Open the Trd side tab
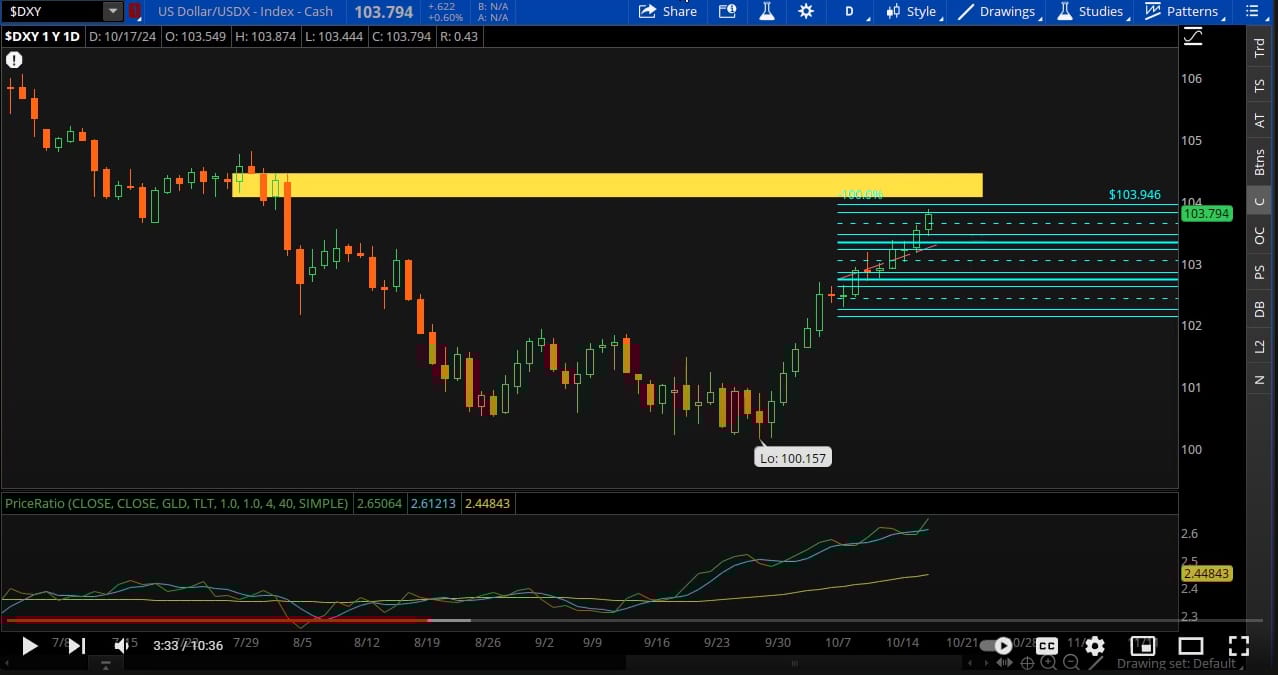1278x675 pixels. click(x=1260, y=47)
